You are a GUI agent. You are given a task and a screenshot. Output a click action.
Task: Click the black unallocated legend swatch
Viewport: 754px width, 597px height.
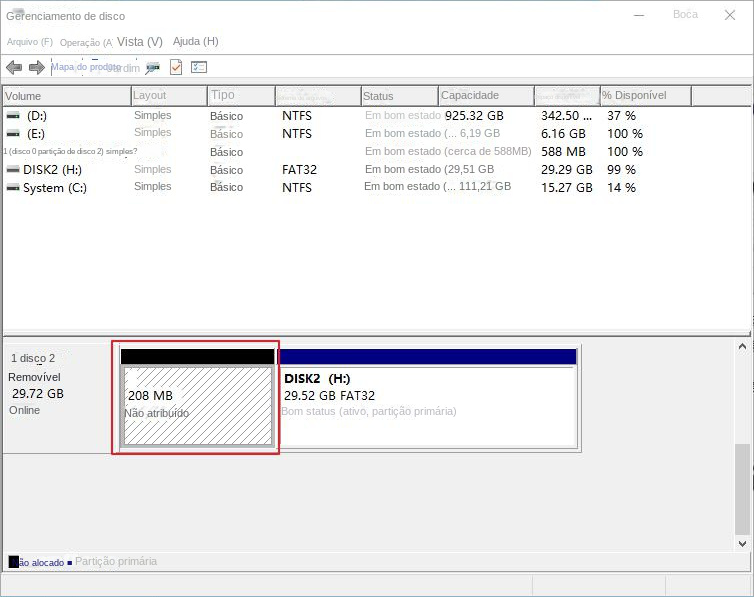13,562
